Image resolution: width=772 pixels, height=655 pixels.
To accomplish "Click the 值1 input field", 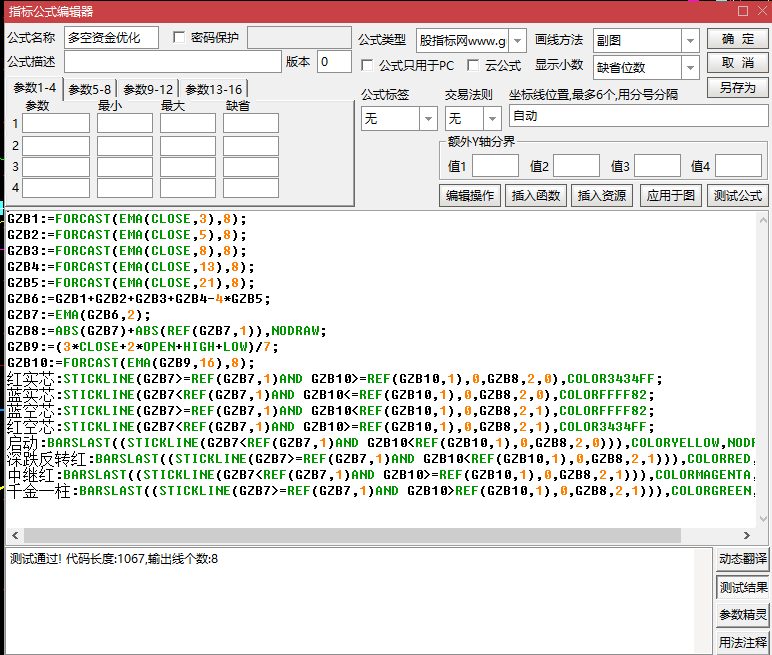I will pyautogui.click(x=495, y=165).
